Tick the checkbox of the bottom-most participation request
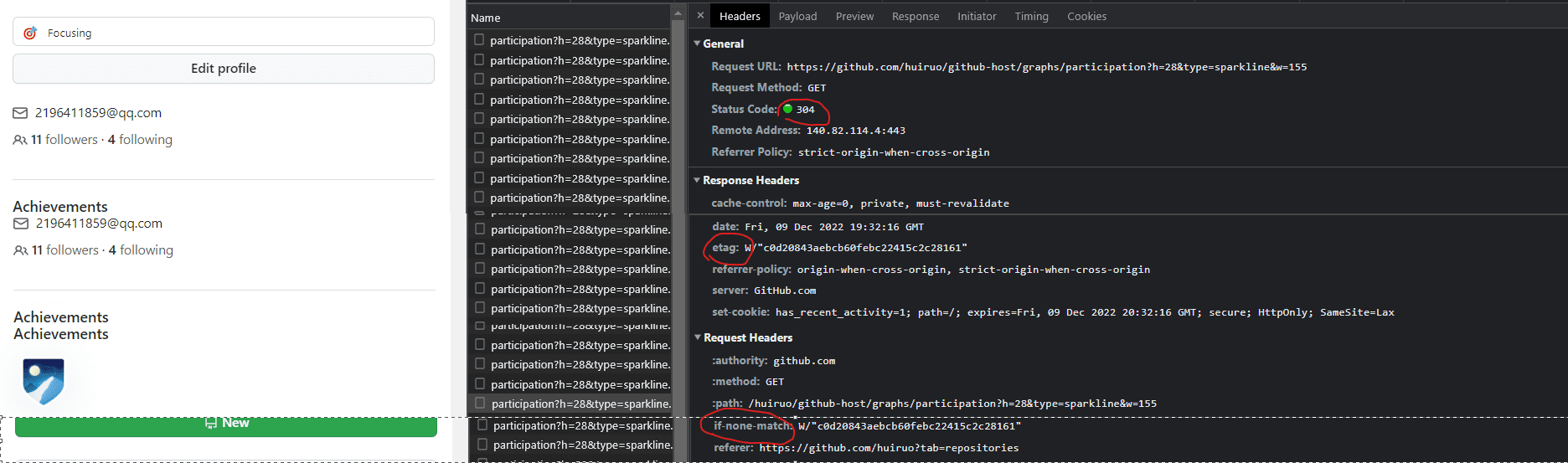Viewport: 1568px width, 463px height. (482, 445)
